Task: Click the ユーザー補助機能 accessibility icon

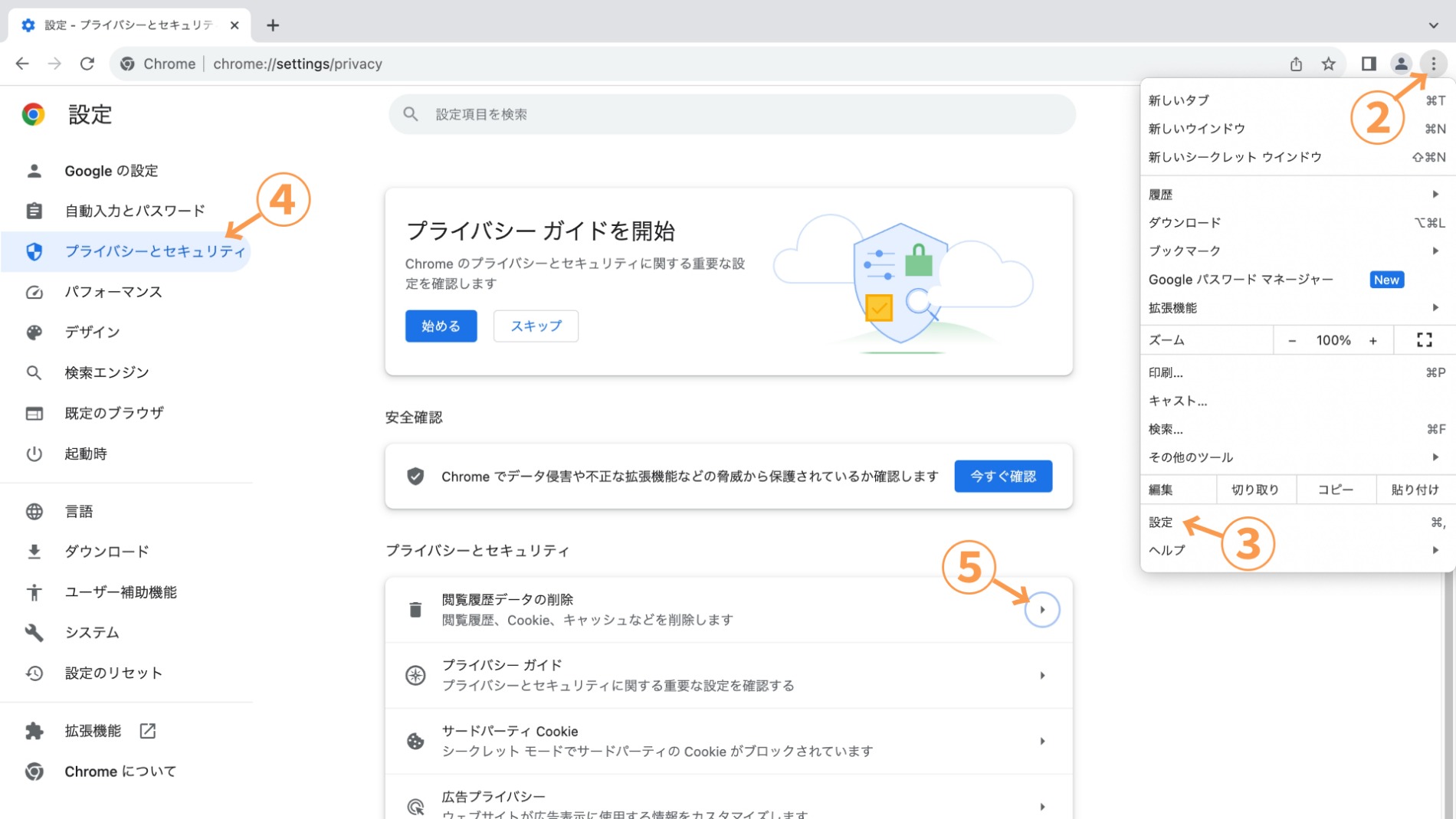Action: tap(34, 592)
